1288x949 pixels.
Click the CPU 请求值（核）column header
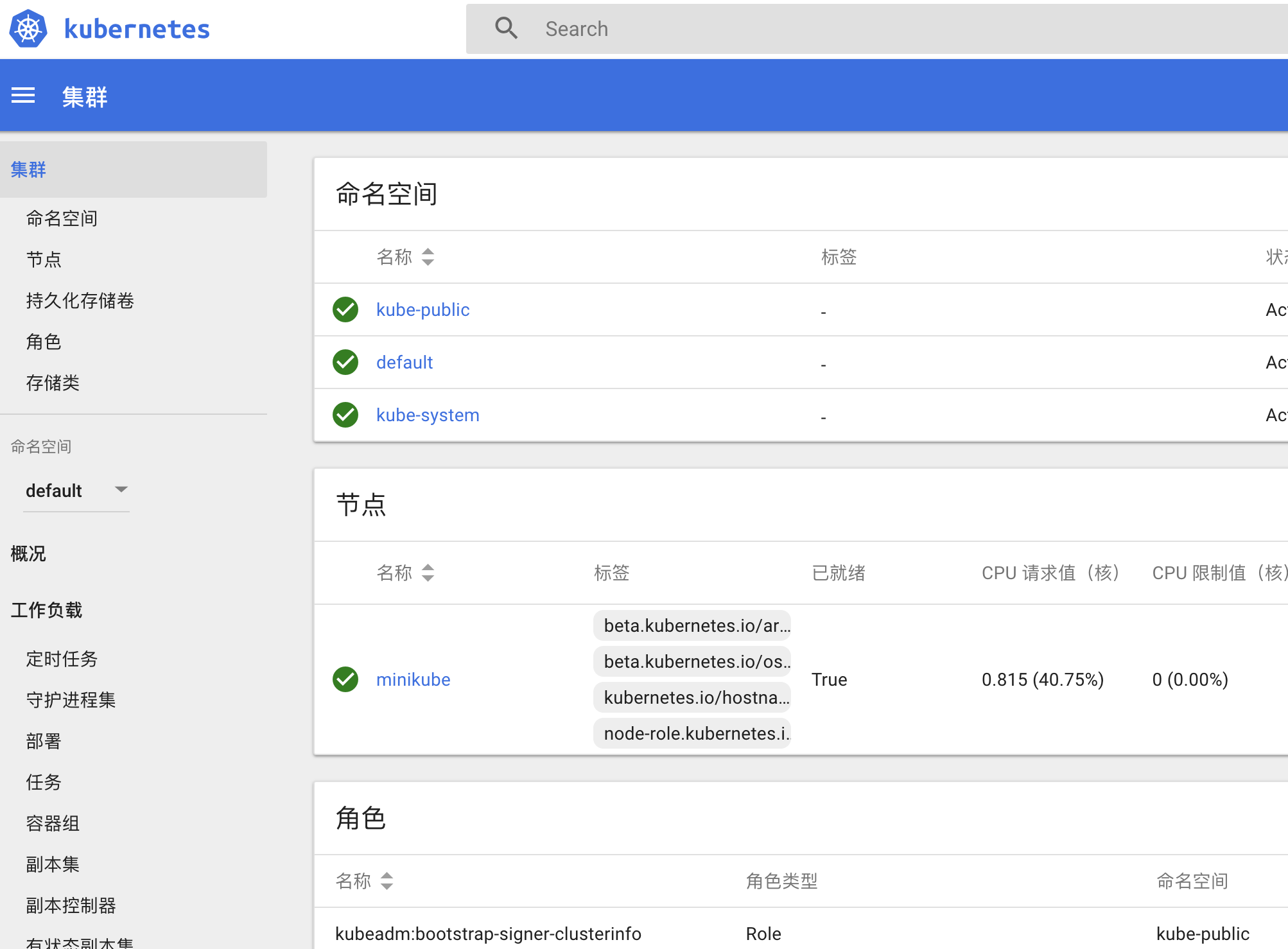coord(1051,573)
